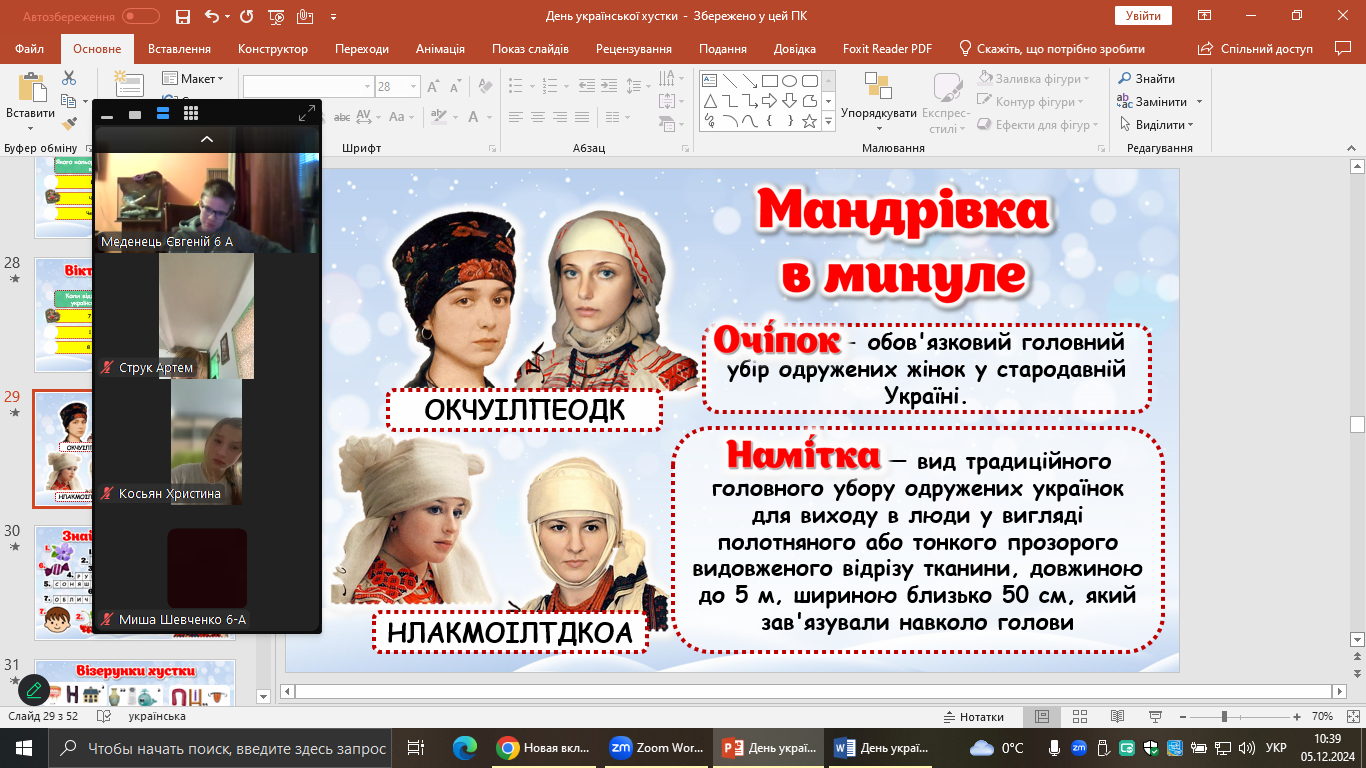Screen dimensions: 1366x768
Task: Toggle the Автозбереження autosave switch
Action: 140,16
